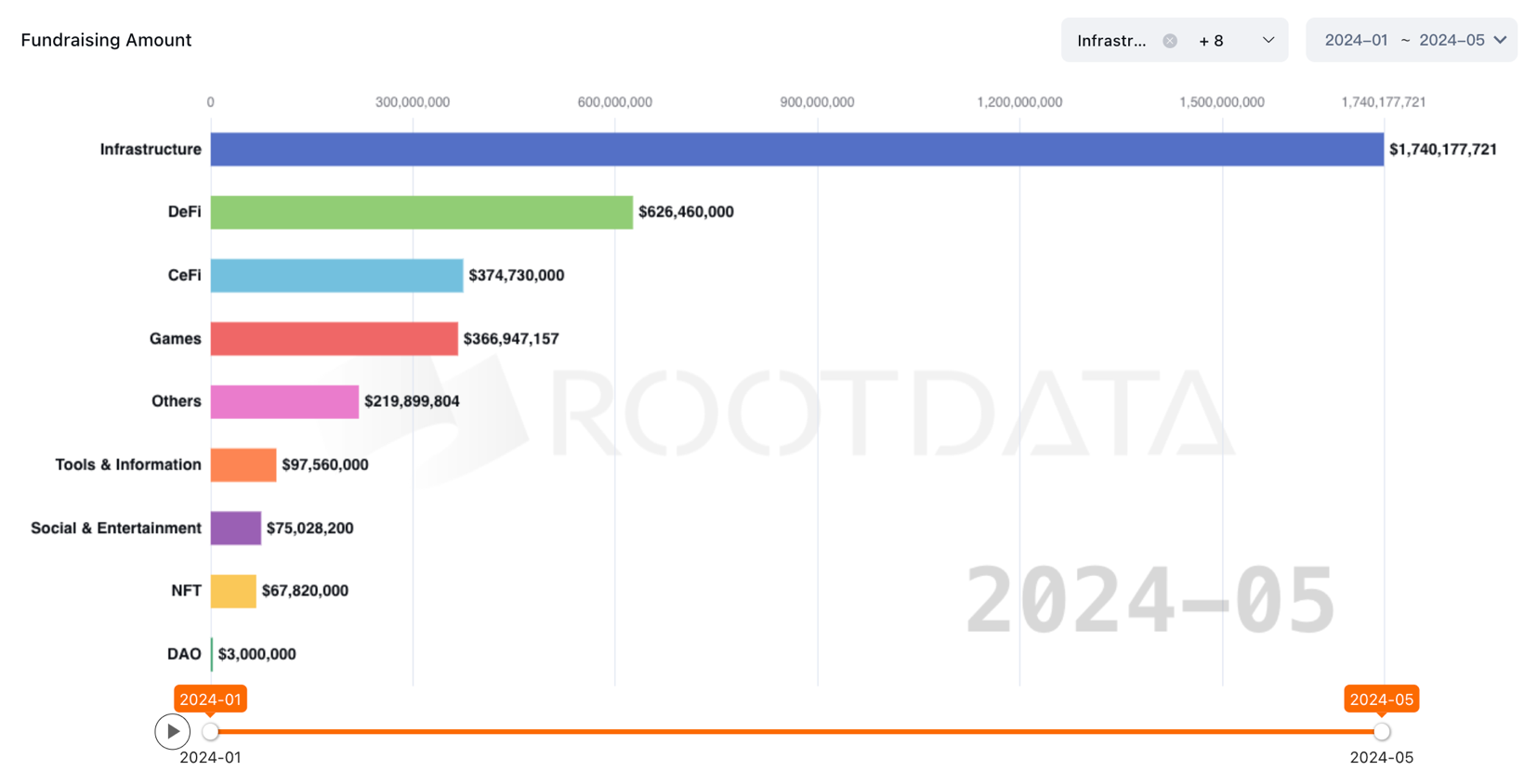The height and width of the screenshot is (784, 1537).
Task: Remove the Infrastructure tag filter
Action: (x=1170, y=41)
